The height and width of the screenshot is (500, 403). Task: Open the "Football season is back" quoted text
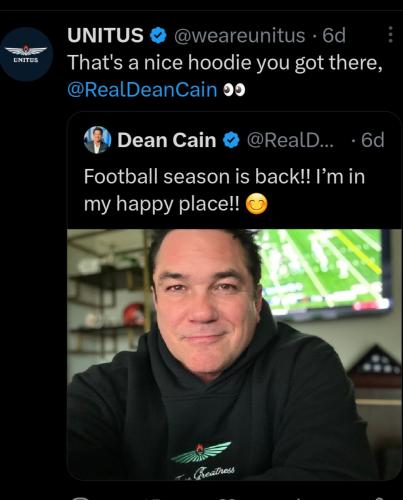(x=224, y=190)
